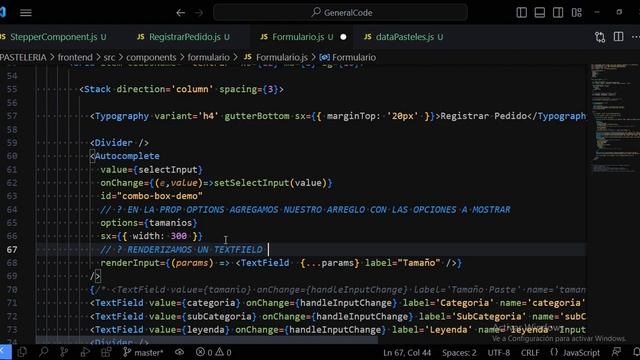Click id="combo-box-demo" on line 63

(151, 196)
